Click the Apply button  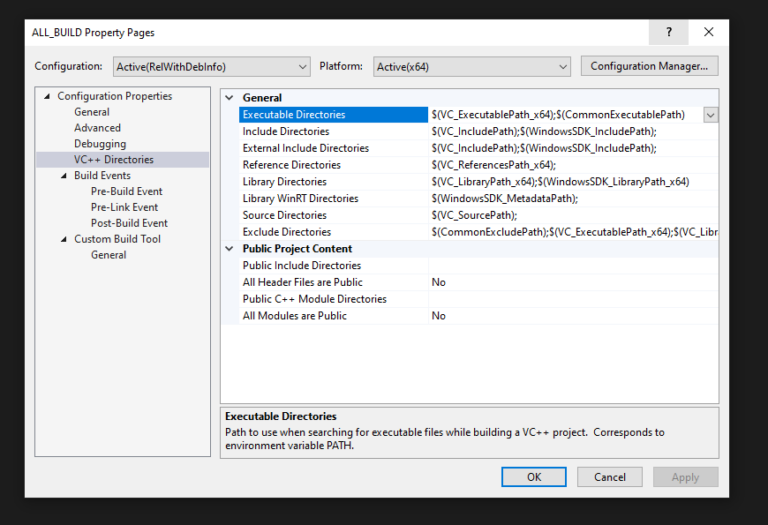click(x=686, y=477)
